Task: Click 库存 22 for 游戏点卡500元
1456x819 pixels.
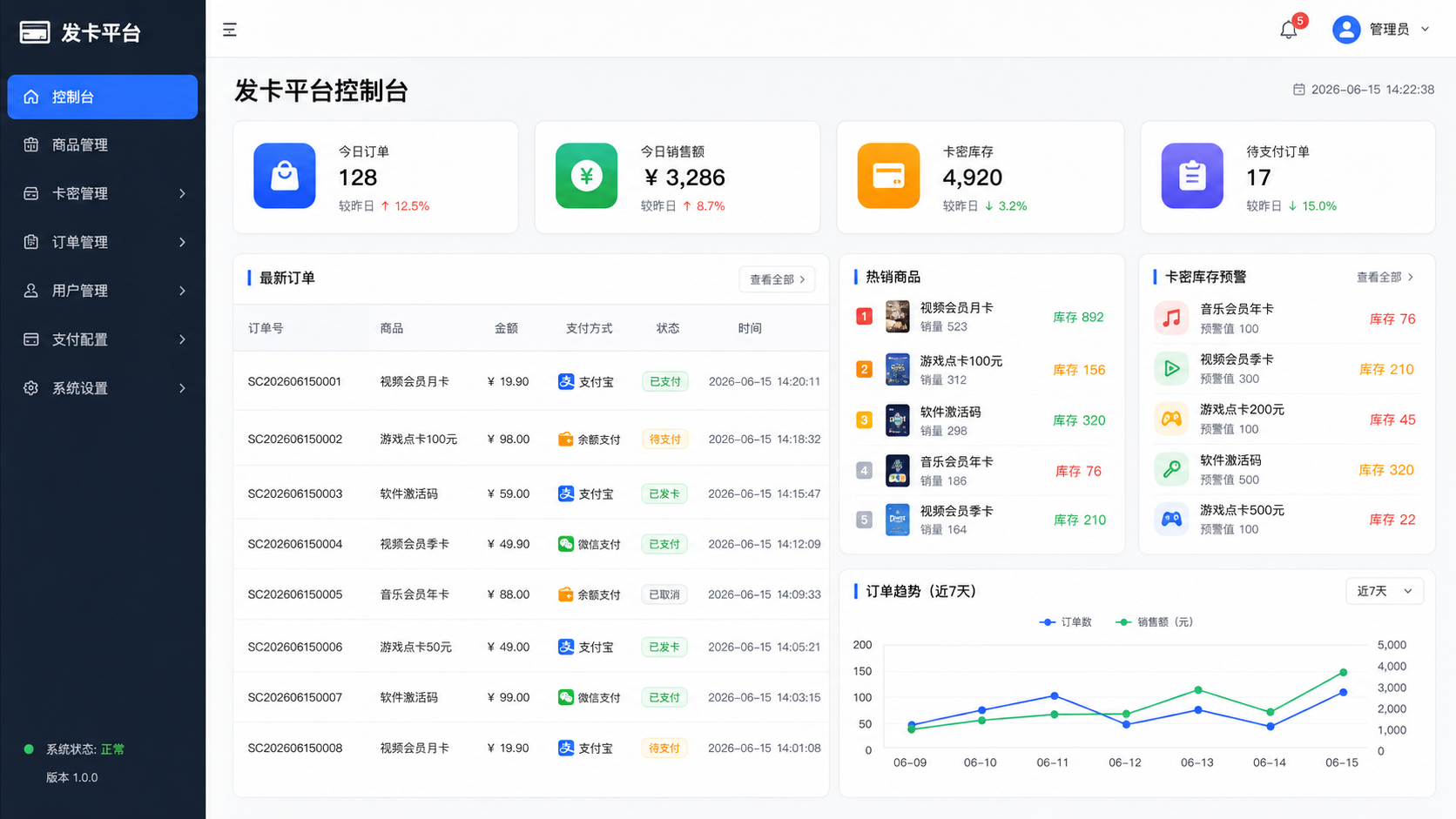Action: 1392,520
